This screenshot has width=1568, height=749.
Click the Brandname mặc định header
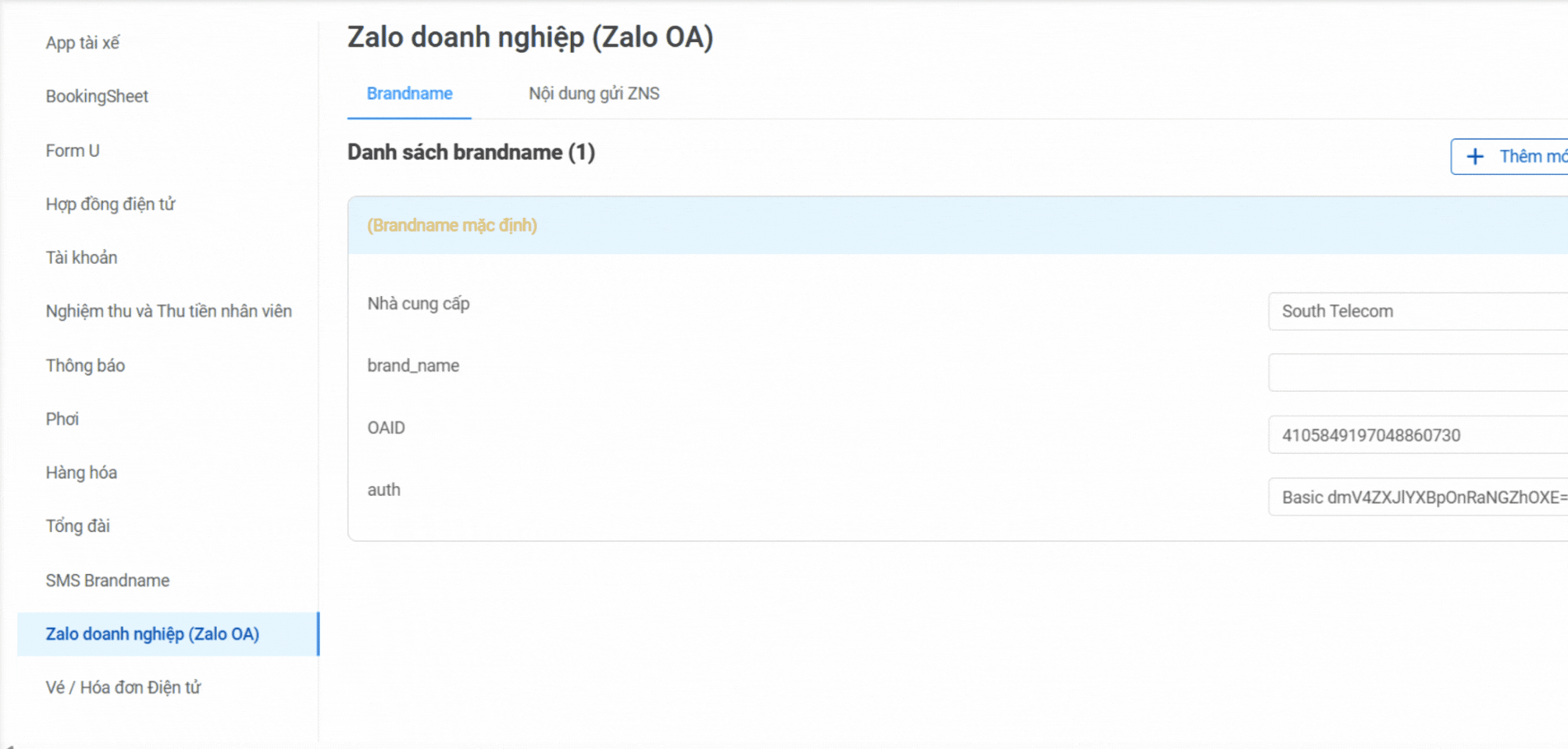coord(452,226)
